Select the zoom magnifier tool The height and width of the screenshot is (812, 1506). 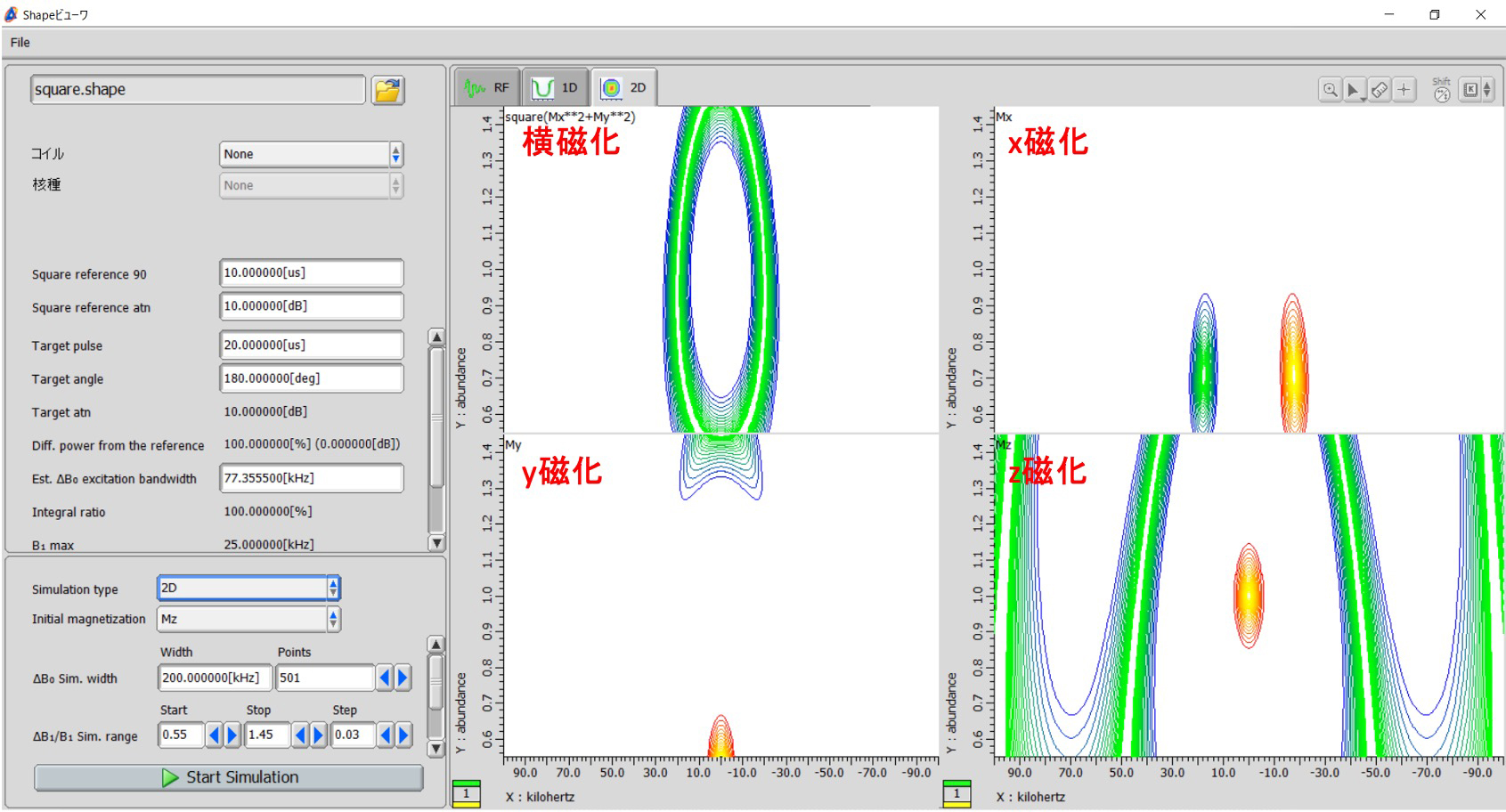coord(1330,90)
